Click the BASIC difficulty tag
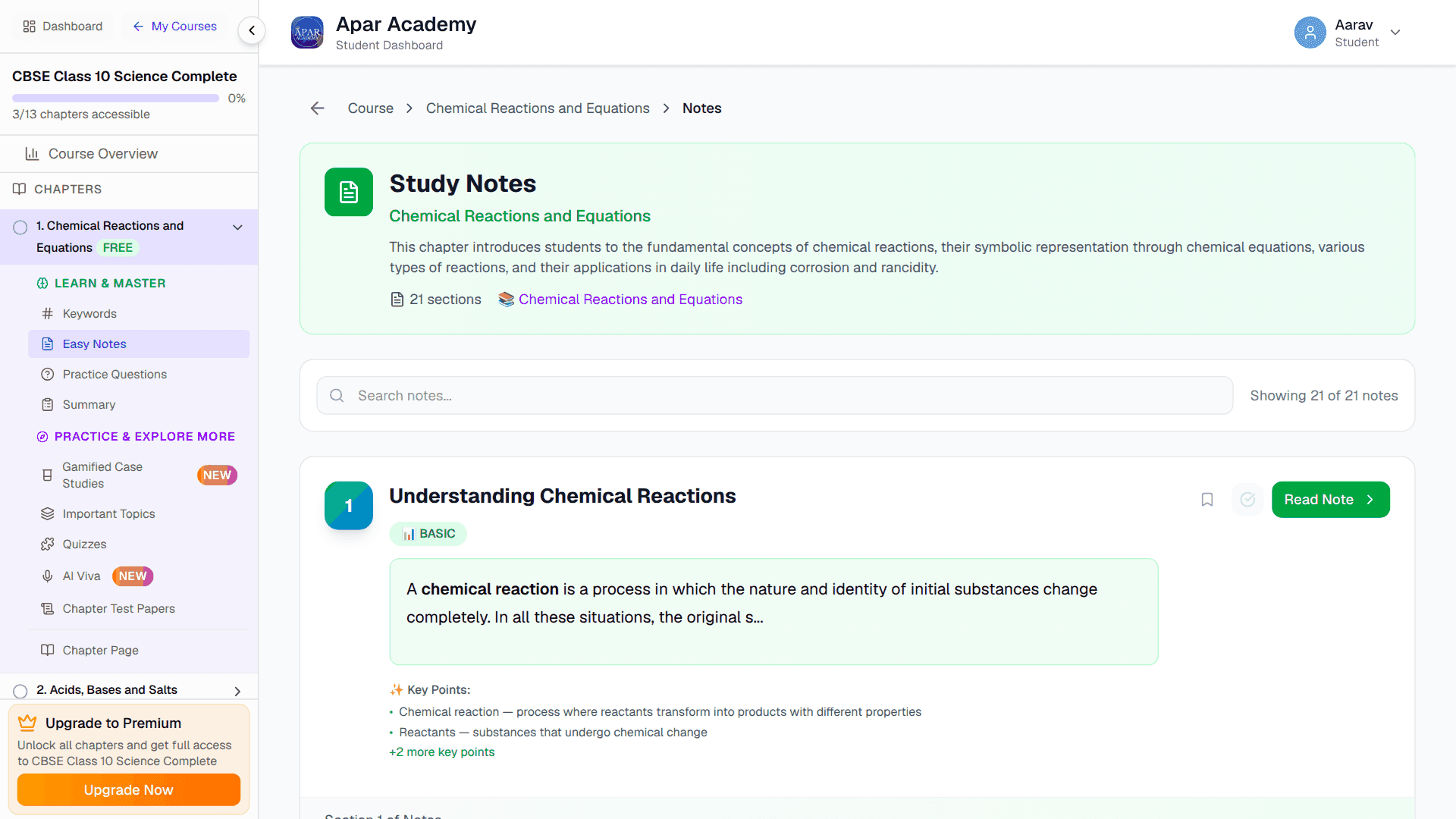This screenshot has height=819, width=1456. click(x=428, y=534)
